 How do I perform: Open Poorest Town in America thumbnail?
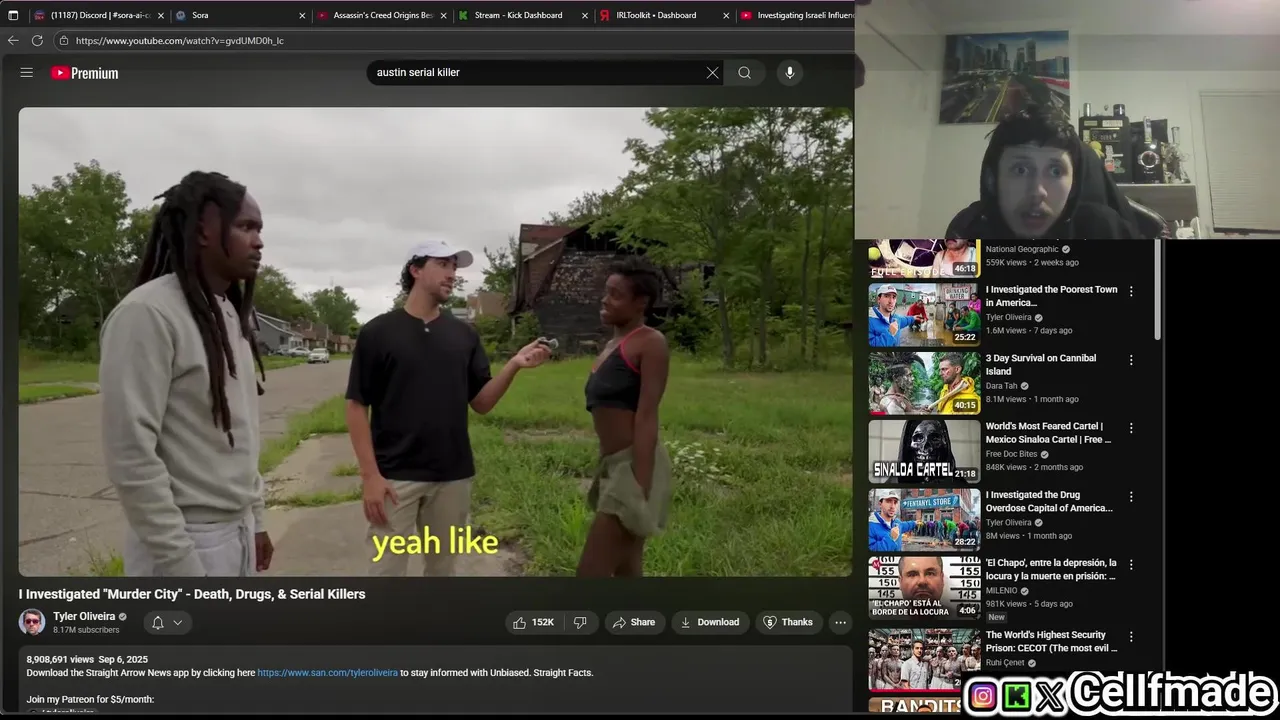[x=924, y=315]
